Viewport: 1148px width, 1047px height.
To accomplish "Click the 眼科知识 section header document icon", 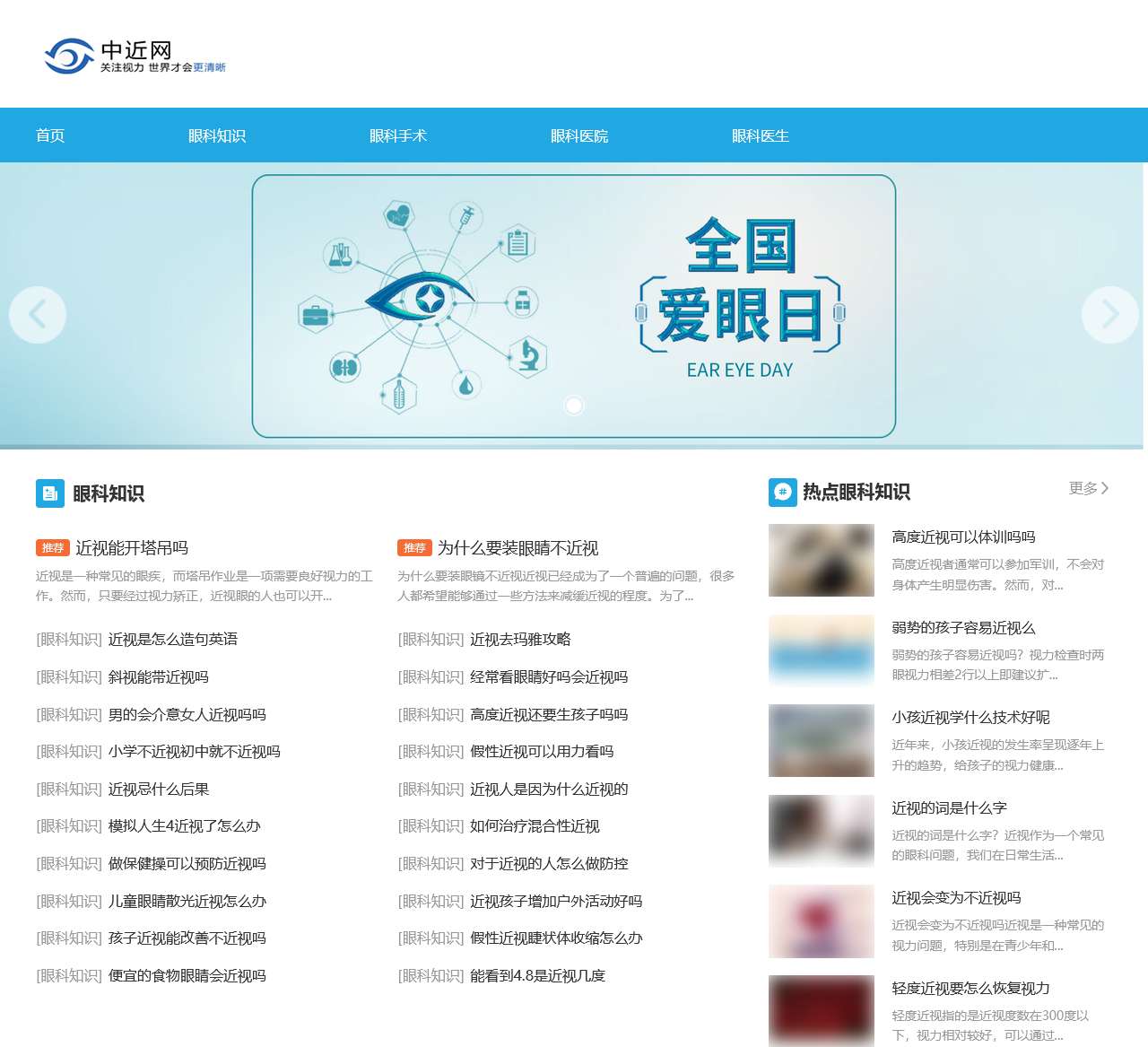I will 48,493.
